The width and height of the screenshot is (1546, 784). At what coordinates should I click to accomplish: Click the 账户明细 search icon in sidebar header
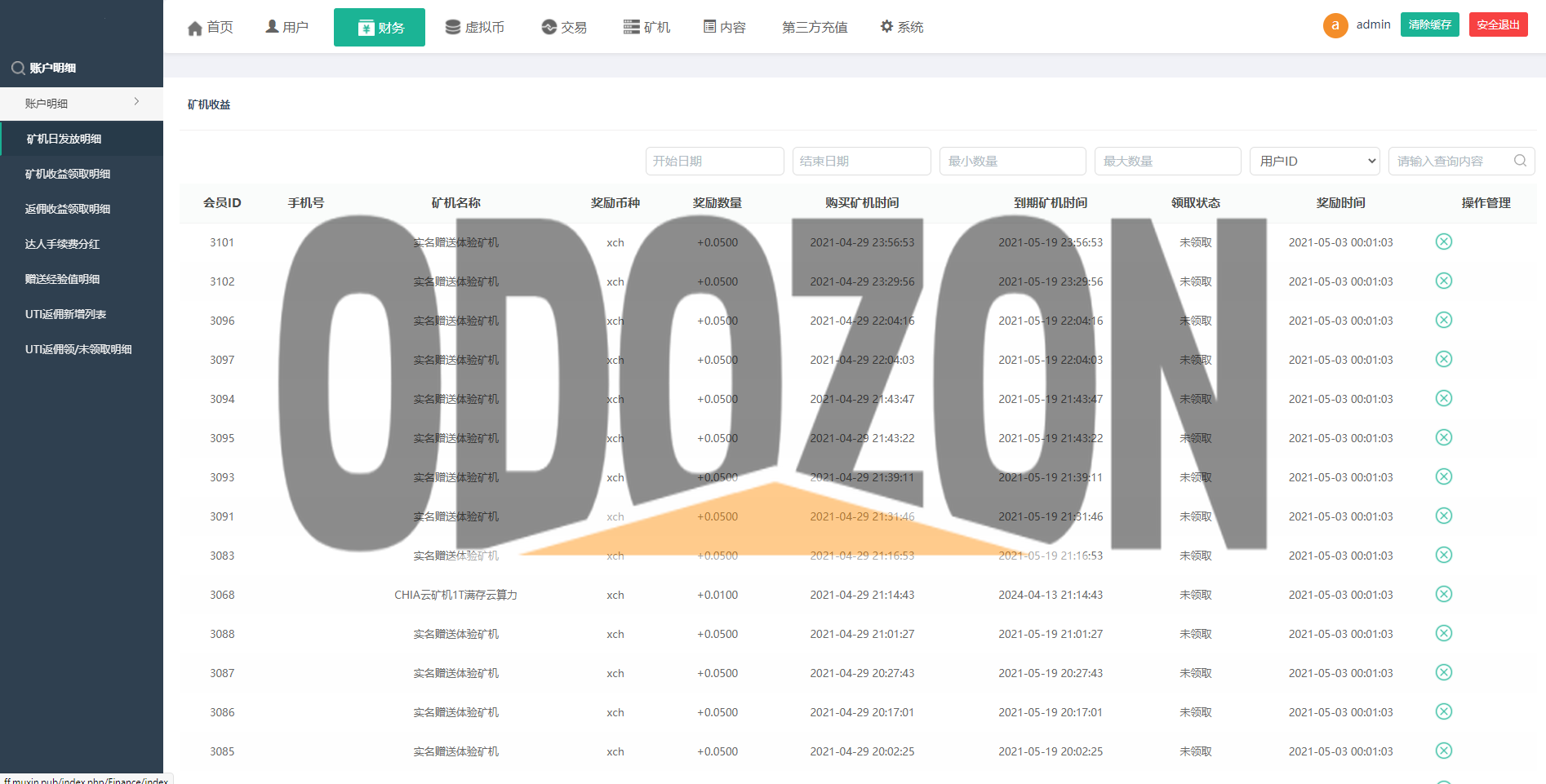coord(17,68)
